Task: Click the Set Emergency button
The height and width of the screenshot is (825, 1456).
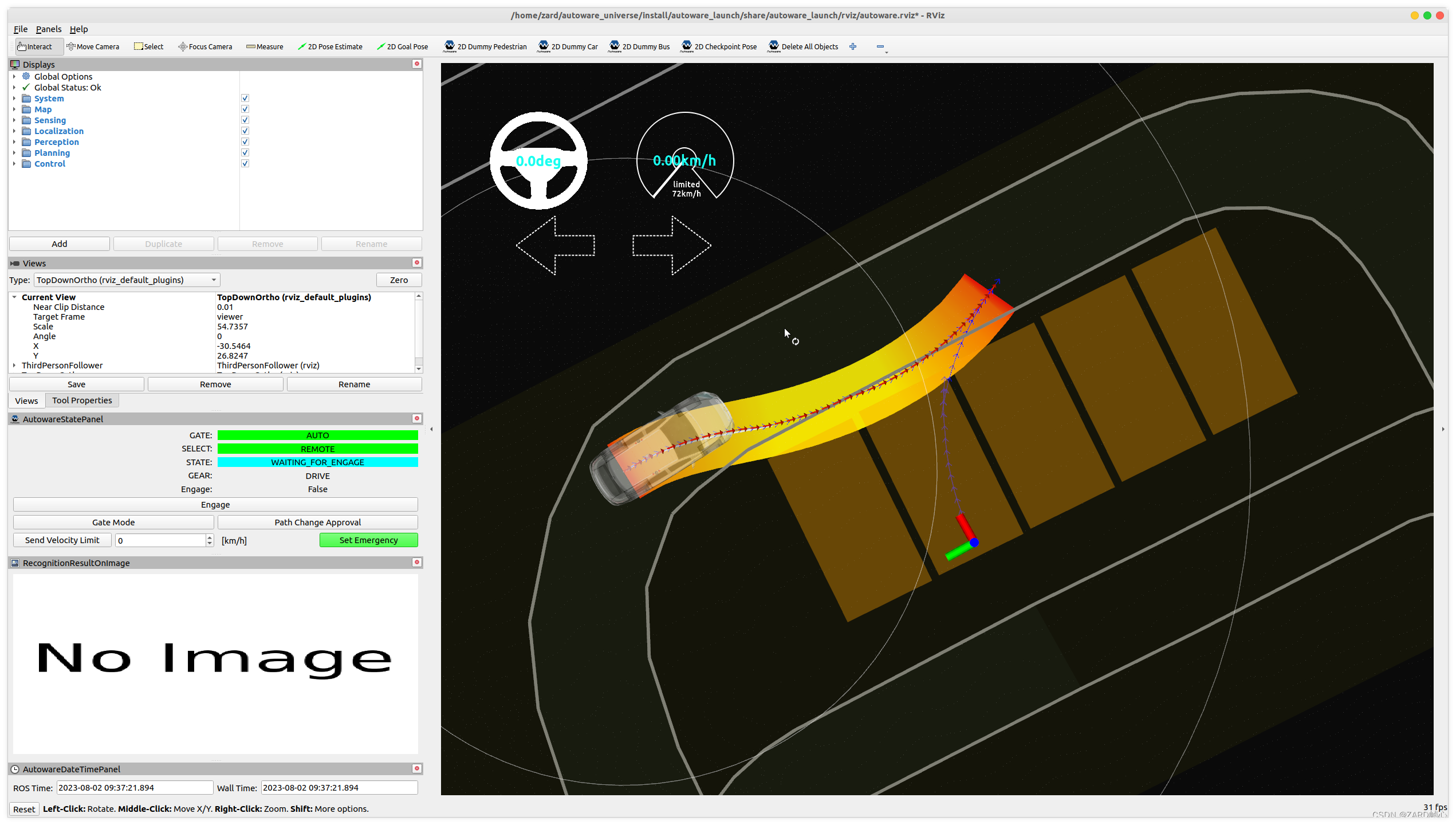Action: (368, 540)
